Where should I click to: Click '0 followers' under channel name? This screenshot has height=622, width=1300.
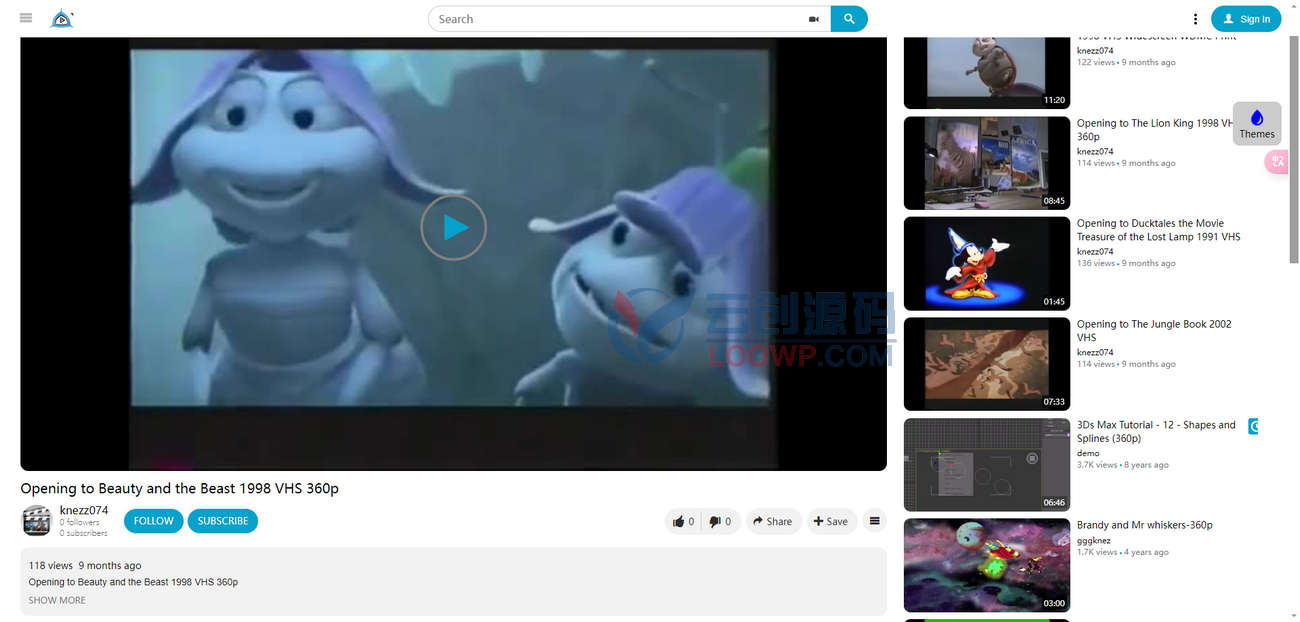80,522
